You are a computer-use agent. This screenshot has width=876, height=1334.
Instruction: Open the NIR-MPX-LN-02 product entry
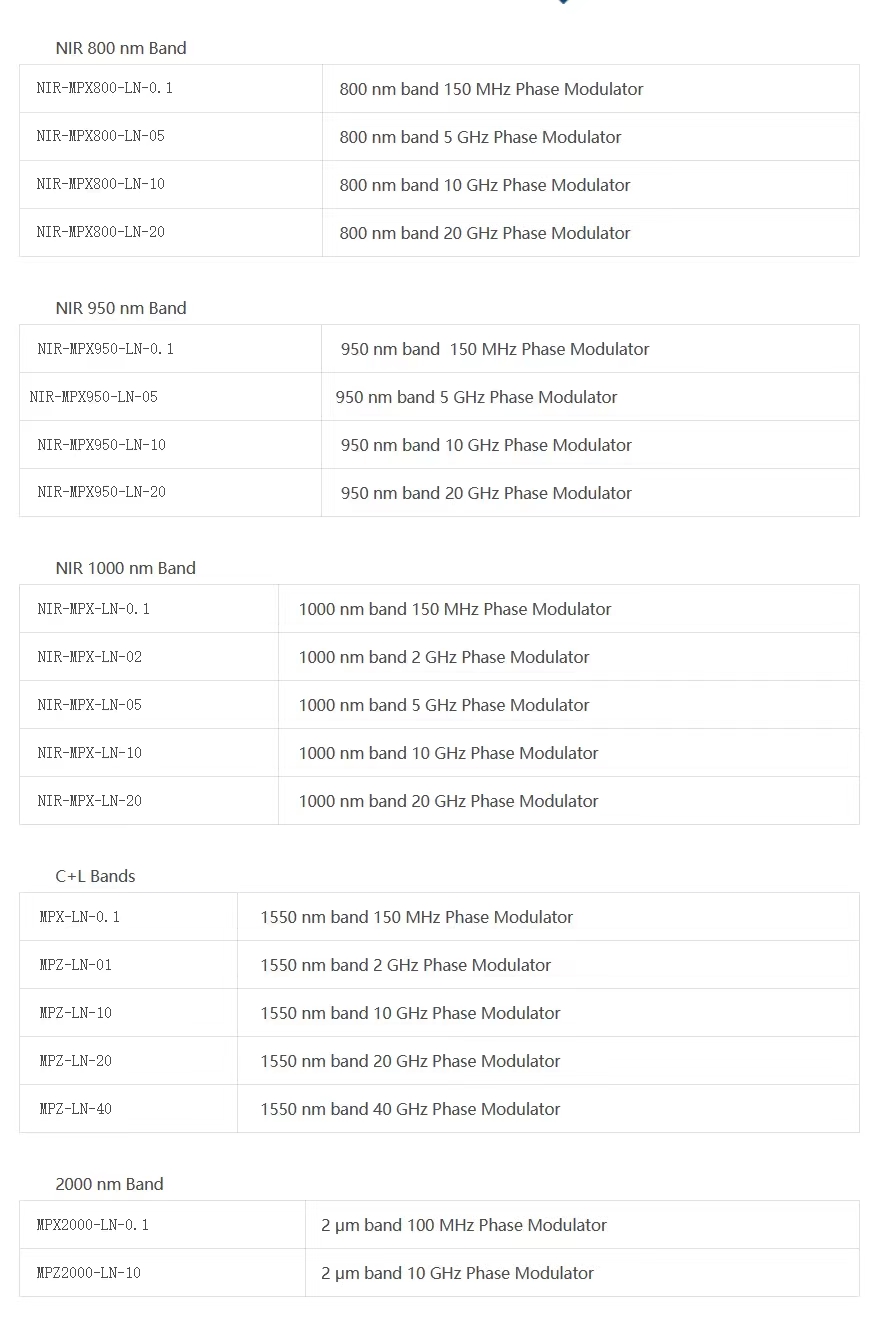pos(90,657)
